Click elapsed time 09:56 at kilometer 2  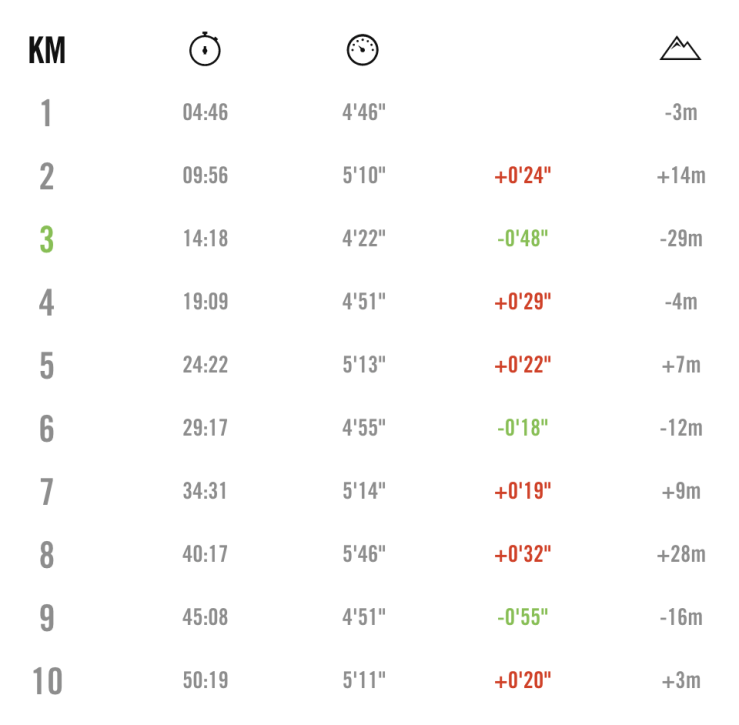point(205,176)
